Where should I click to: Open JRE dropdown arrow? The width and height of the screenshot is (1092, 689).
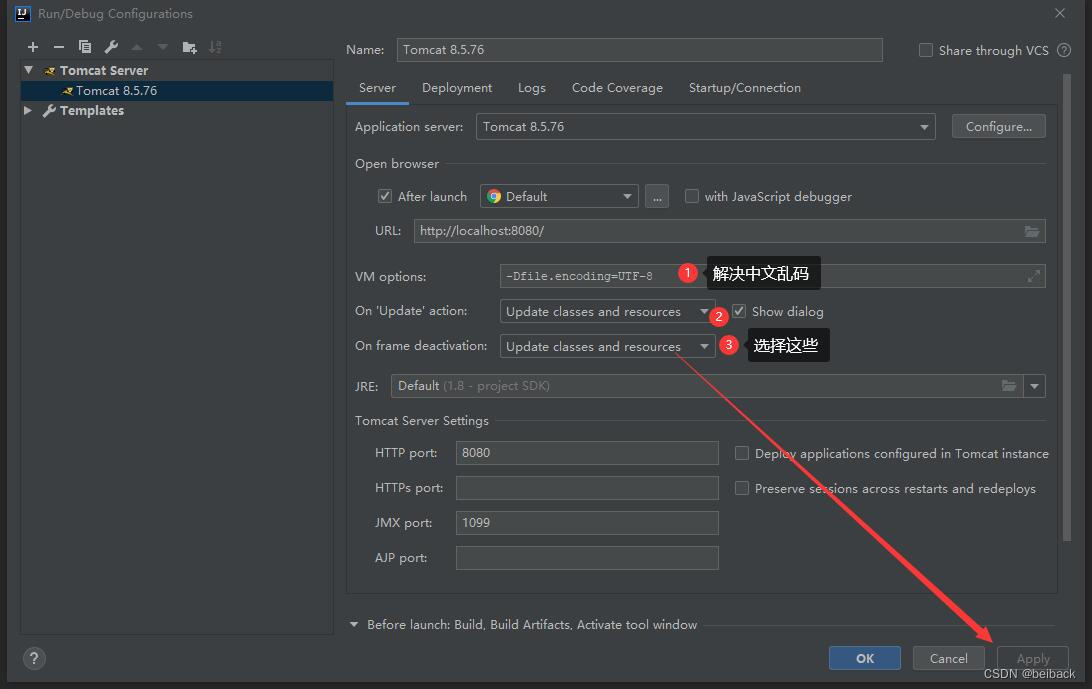click(1034, 386)
